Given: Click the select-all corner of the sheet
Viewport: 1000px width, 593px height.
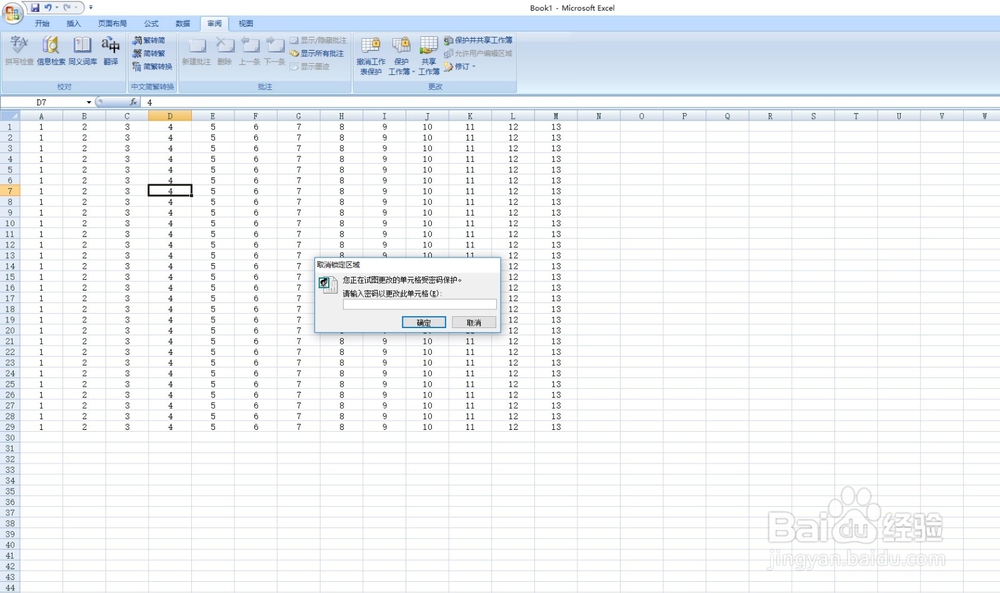Looking at the screenshot, I should click(10, 116).
